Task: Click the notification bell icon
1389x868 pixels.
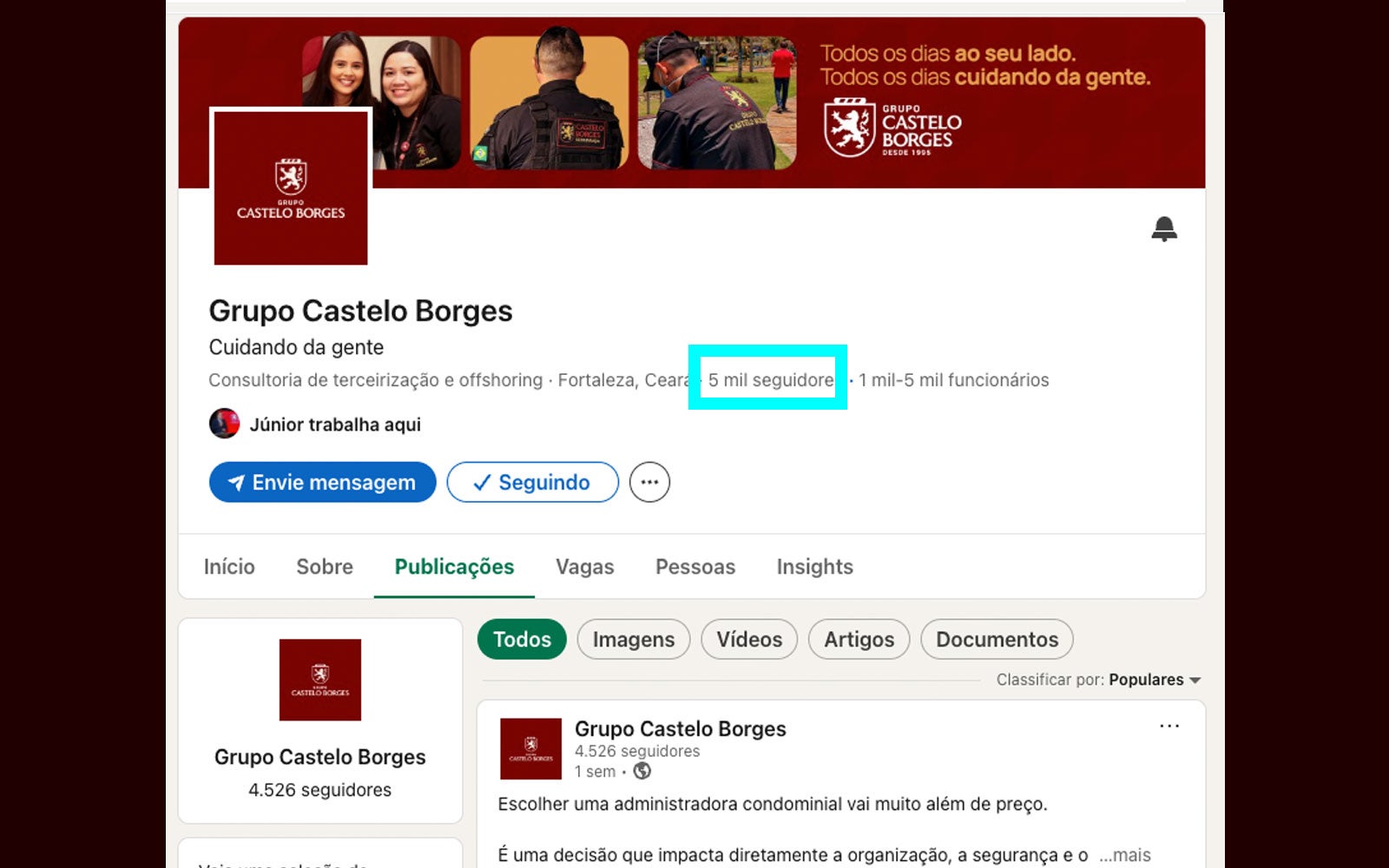Action: pos(1164,229)
